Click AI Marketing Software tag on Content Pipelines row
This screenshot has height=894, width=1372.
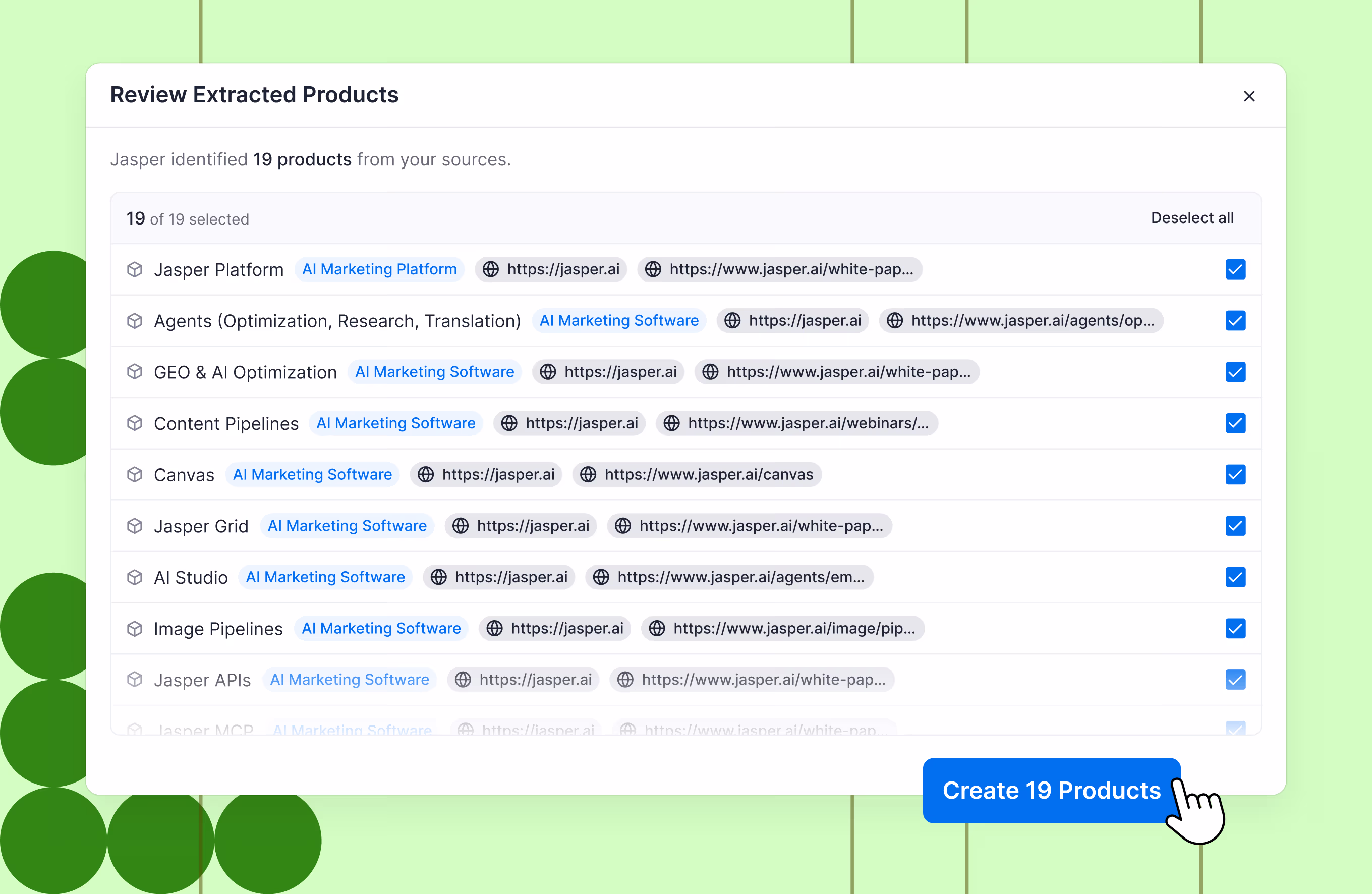tap(396, 423)
